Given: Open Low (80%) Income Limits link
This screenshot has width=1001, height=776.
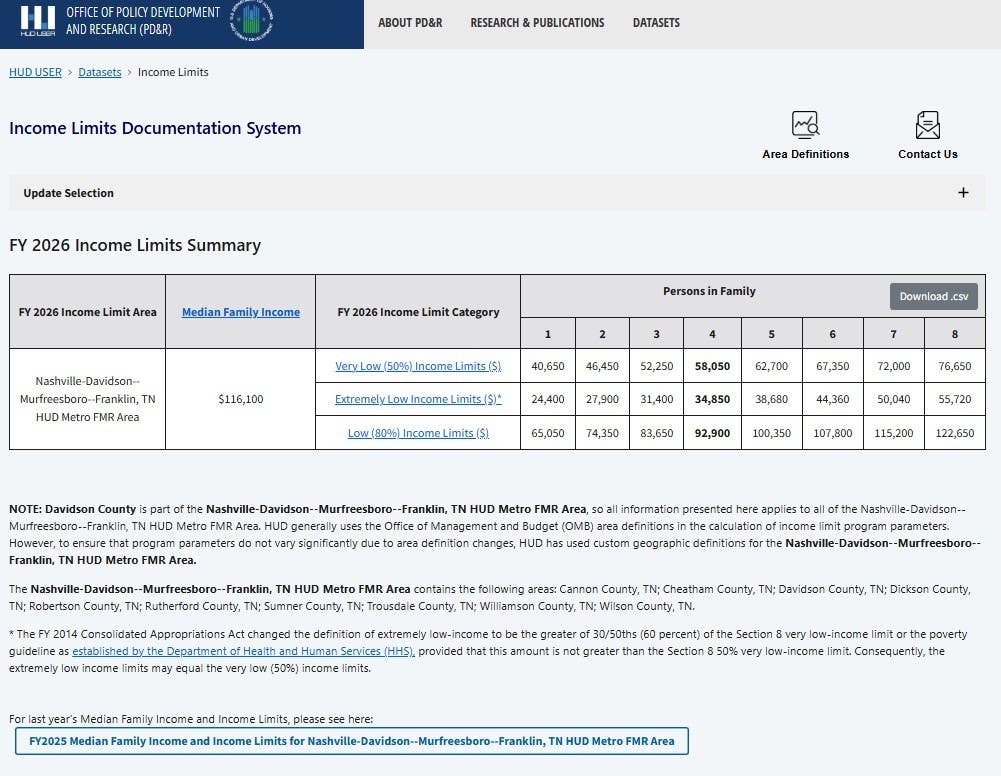Looking at the screenshot, I should pyautogui.click(x=418, y=433).
